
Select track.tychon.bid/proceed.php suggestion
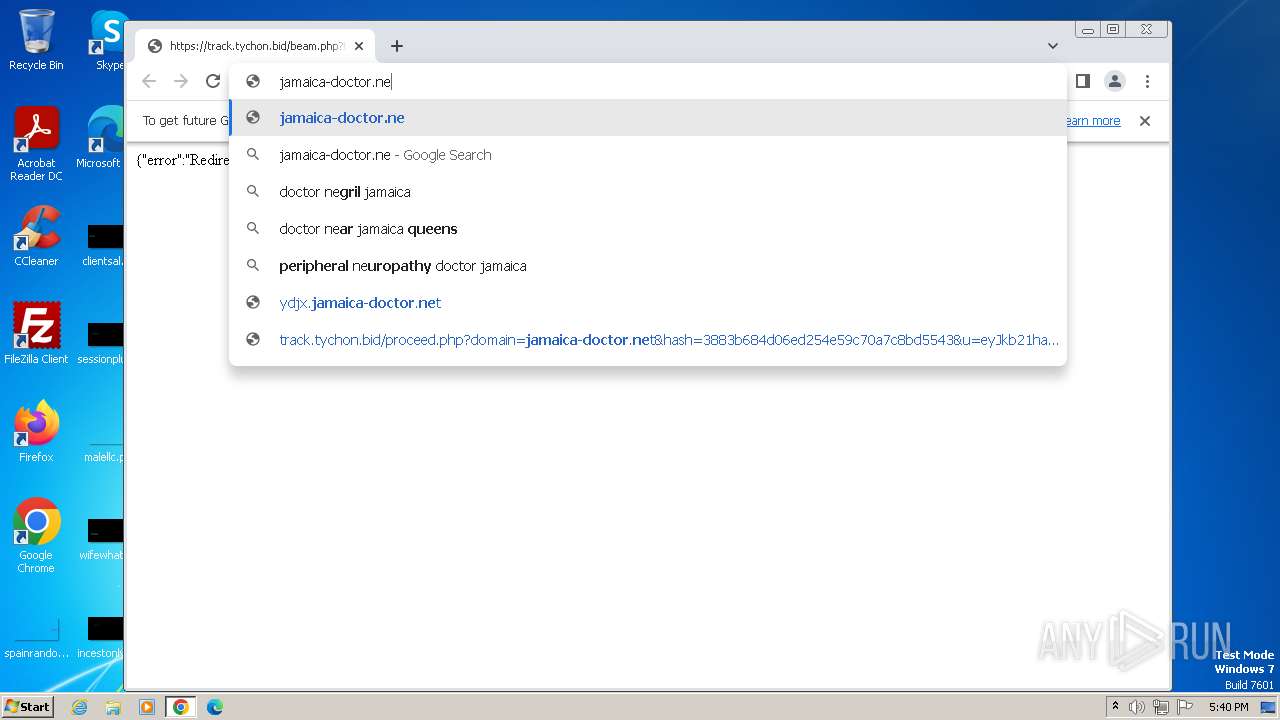pyautogui.click(x=648, y=340)
